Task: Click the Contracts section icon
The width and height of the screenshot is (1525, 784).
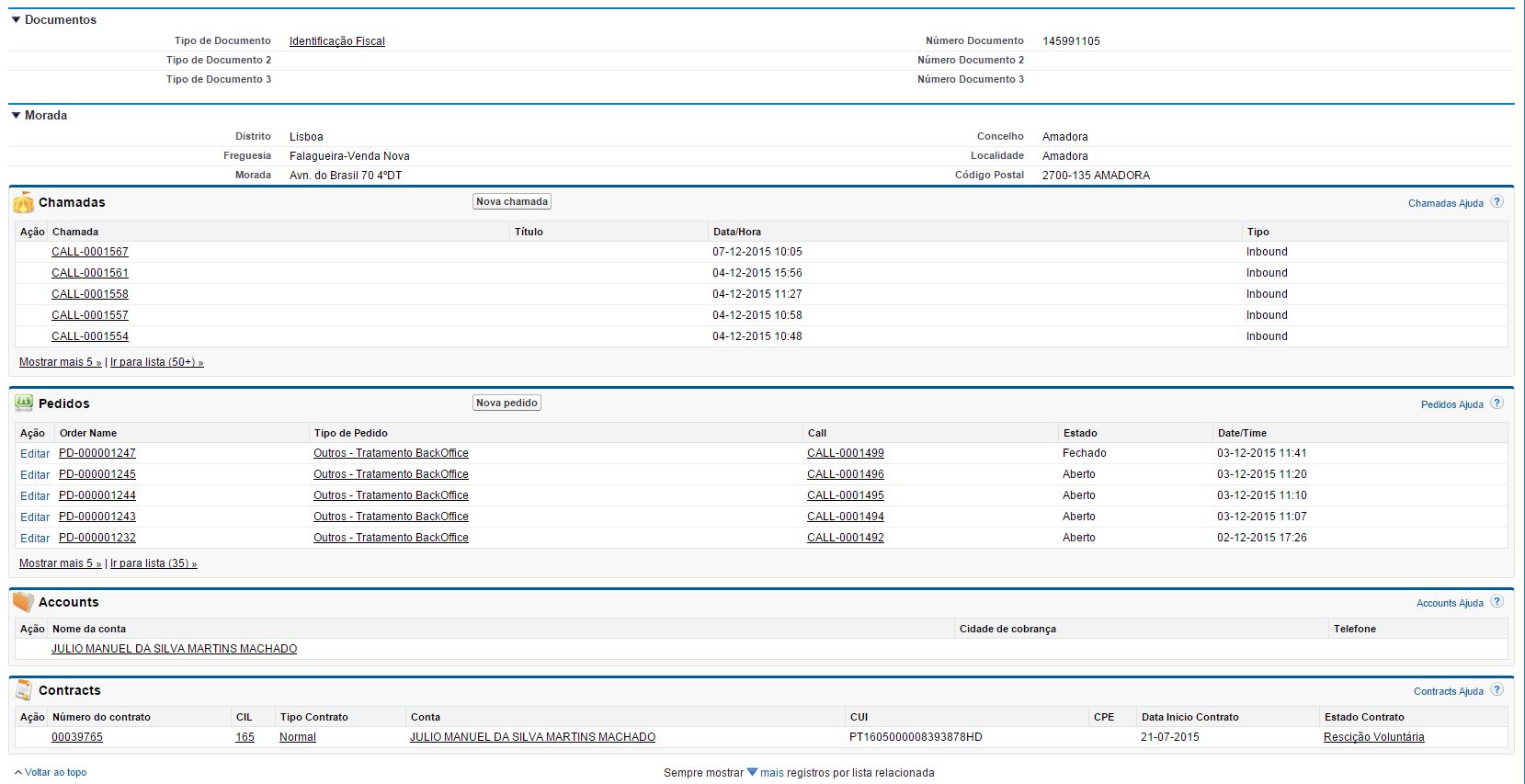Action: 24,690
